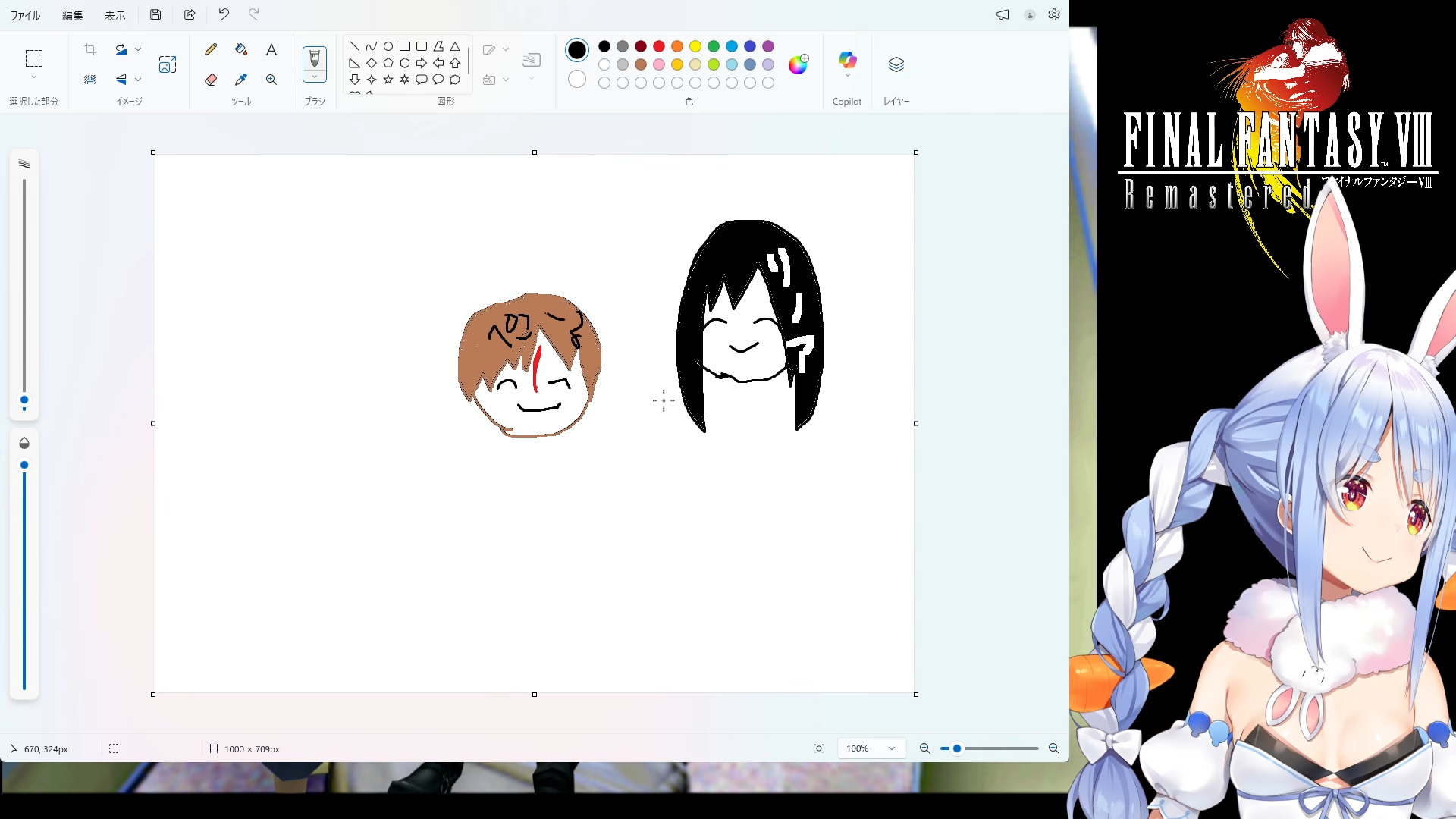This screenshot has height=819, width=1456.
Task: Open the Layers panel
Action: click(x=896, y=64)
